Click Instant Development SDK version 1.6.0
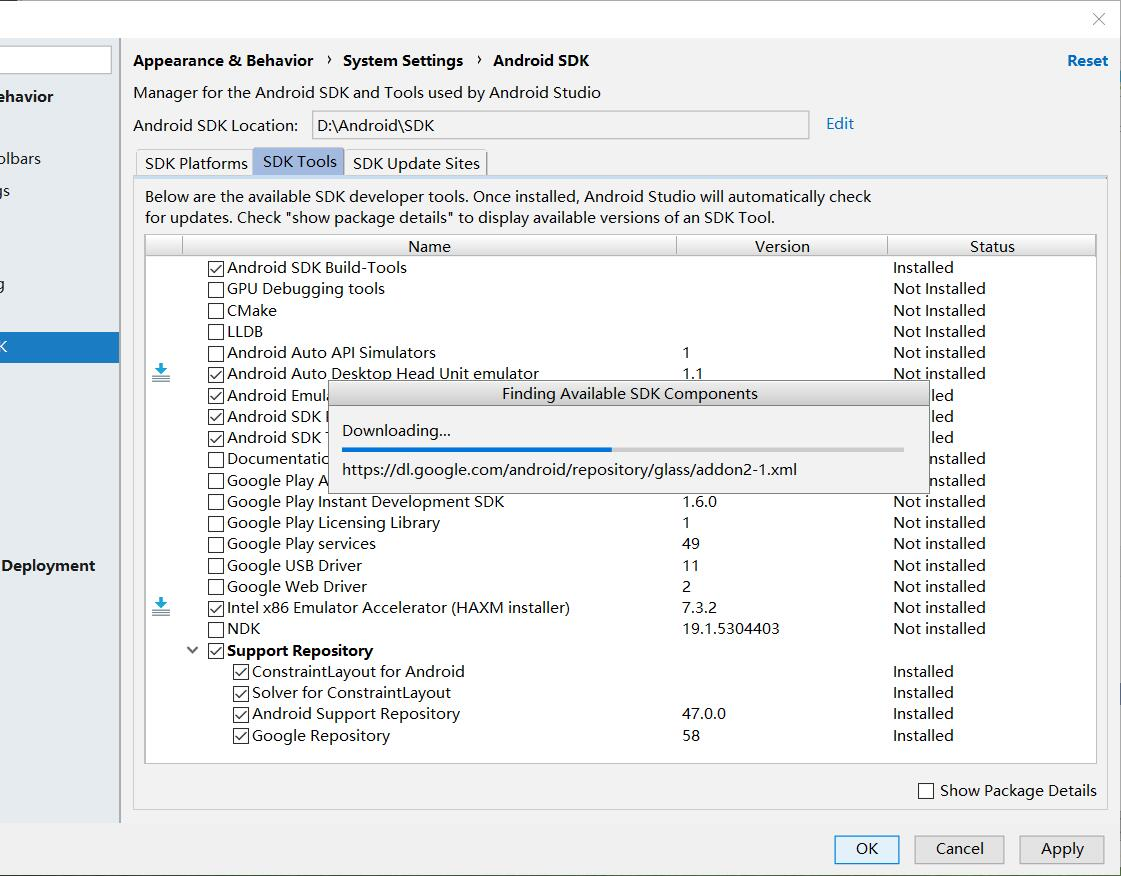This screenshot has height=876, width=1121. point(699,502)
